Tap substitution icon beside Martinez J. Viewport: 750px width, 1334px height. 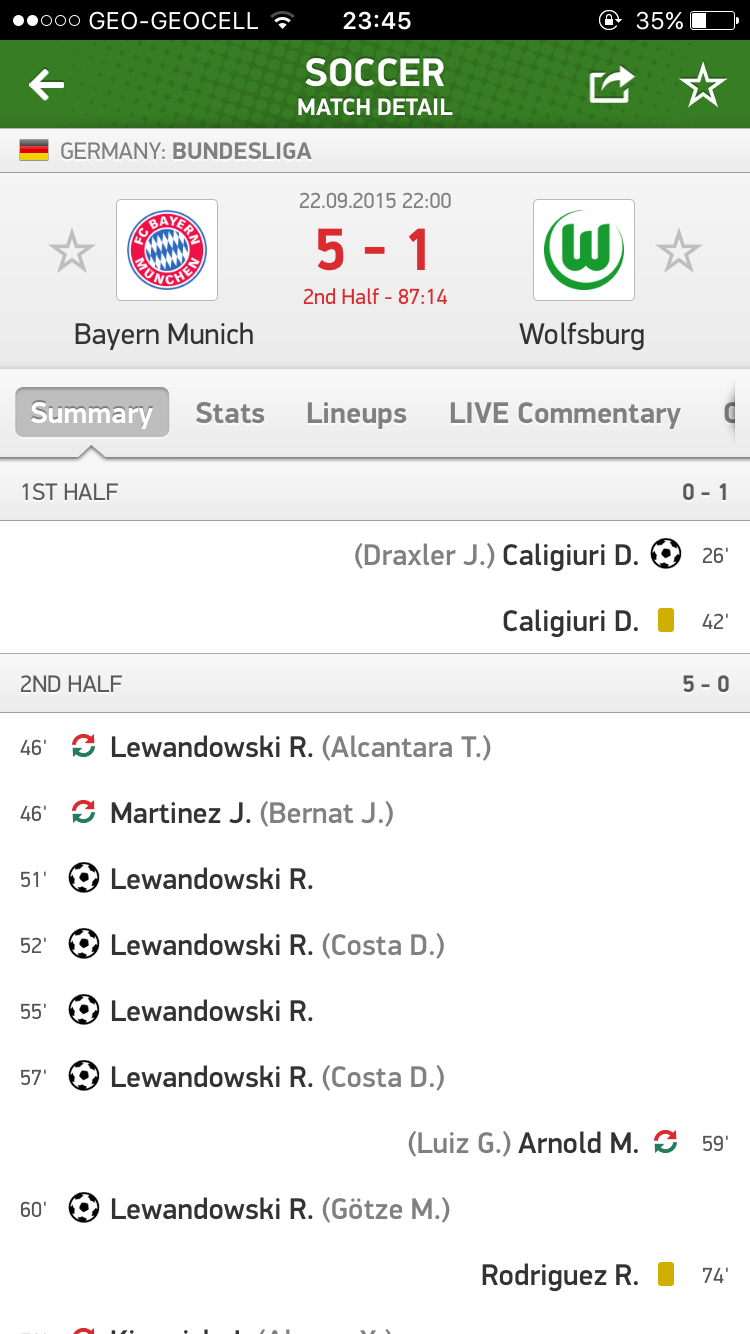pyautogui.click(x=84, y=813)
